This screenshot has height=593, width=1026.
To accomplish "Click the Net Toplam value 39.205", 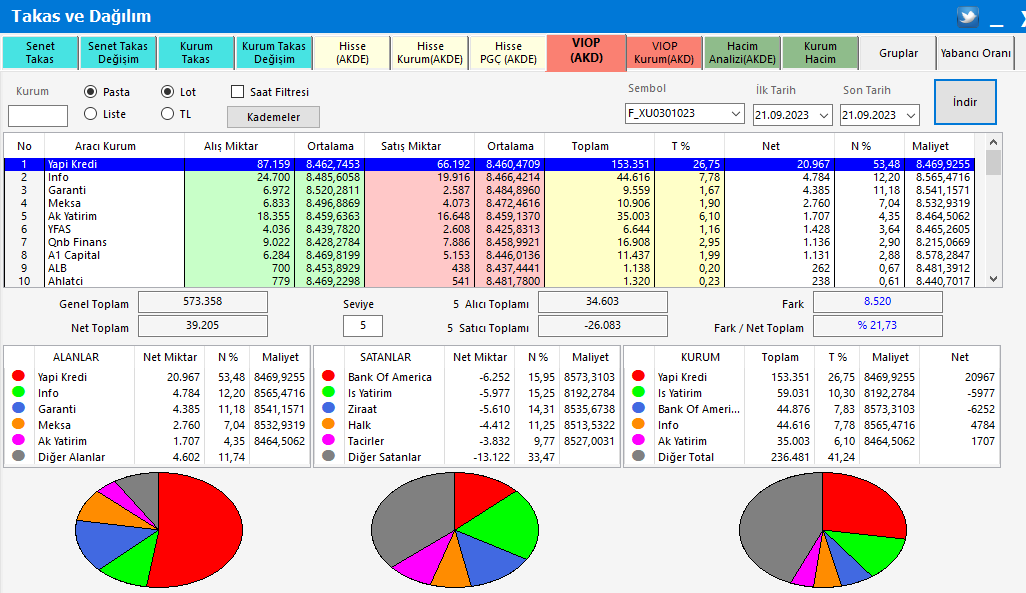I will 203,326.
